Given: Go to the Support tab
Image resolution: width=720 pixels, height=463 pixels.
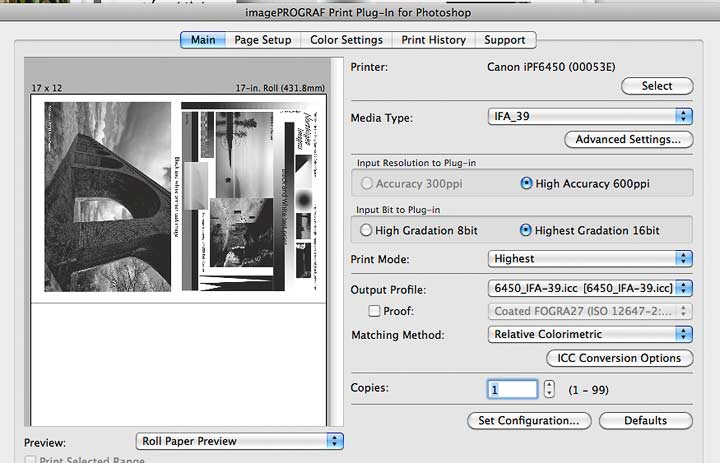Looking at the screenshot, I should click(505, 40).
